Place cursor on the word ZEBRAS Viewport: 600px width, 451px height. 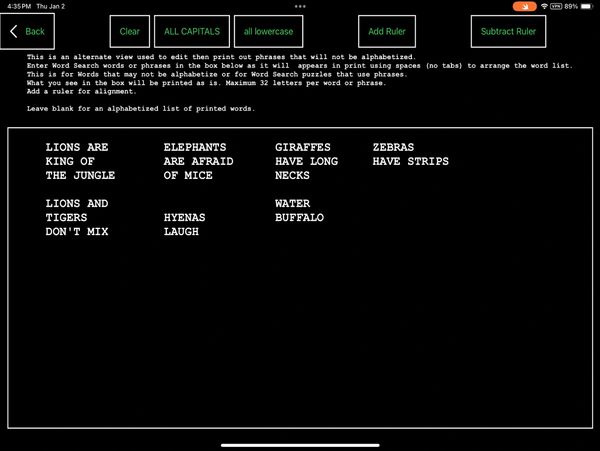click(393, 147)
